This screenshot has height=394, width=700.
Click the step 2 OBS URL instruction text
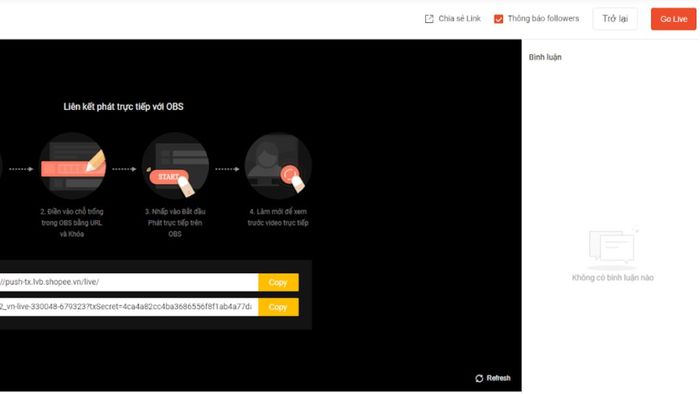[x=72, y=223]
